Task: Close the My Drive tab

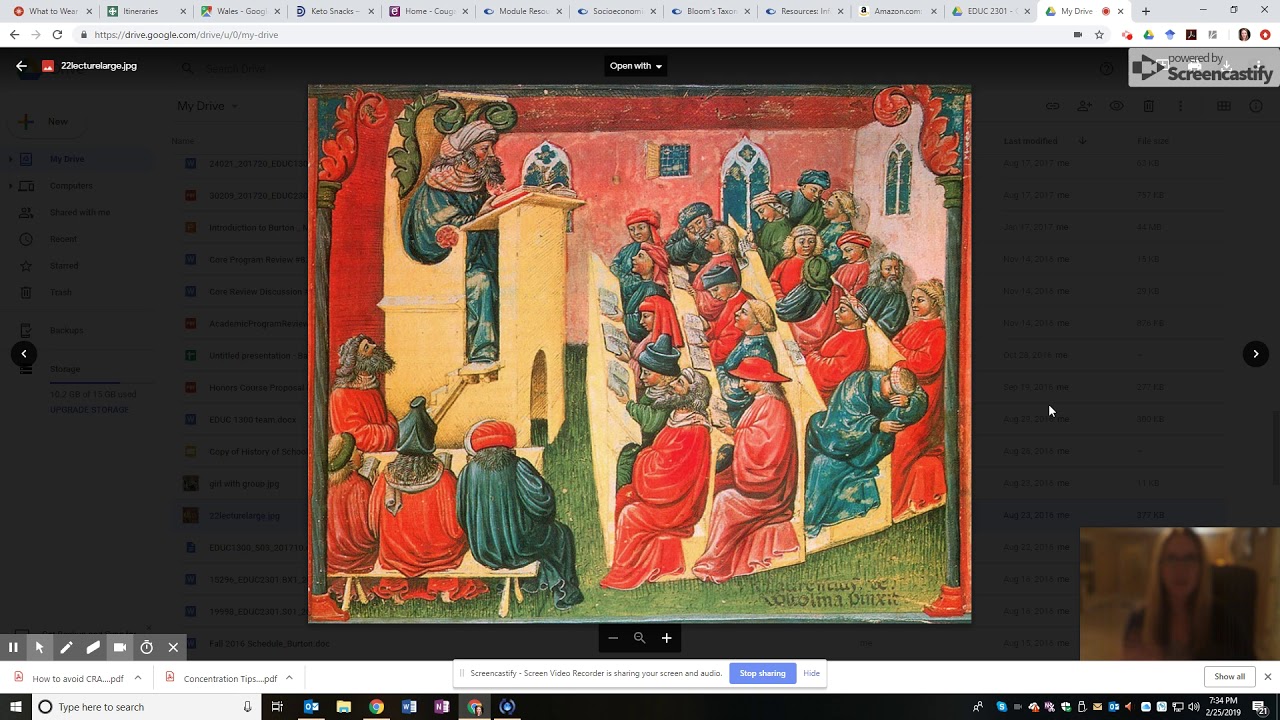Action: click(x=1120, y=11)
